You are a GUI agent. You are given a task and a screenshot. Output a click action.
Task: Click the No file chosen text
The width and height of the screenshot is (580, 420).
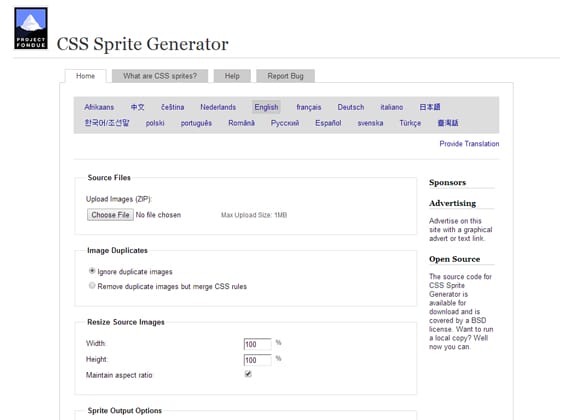point(158,215)
